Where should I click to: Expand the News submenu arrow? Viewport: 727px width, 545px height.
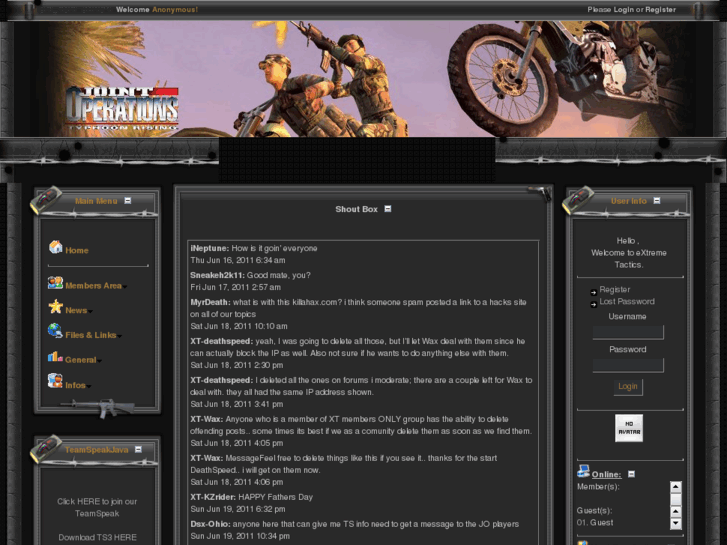click(90, 311)
